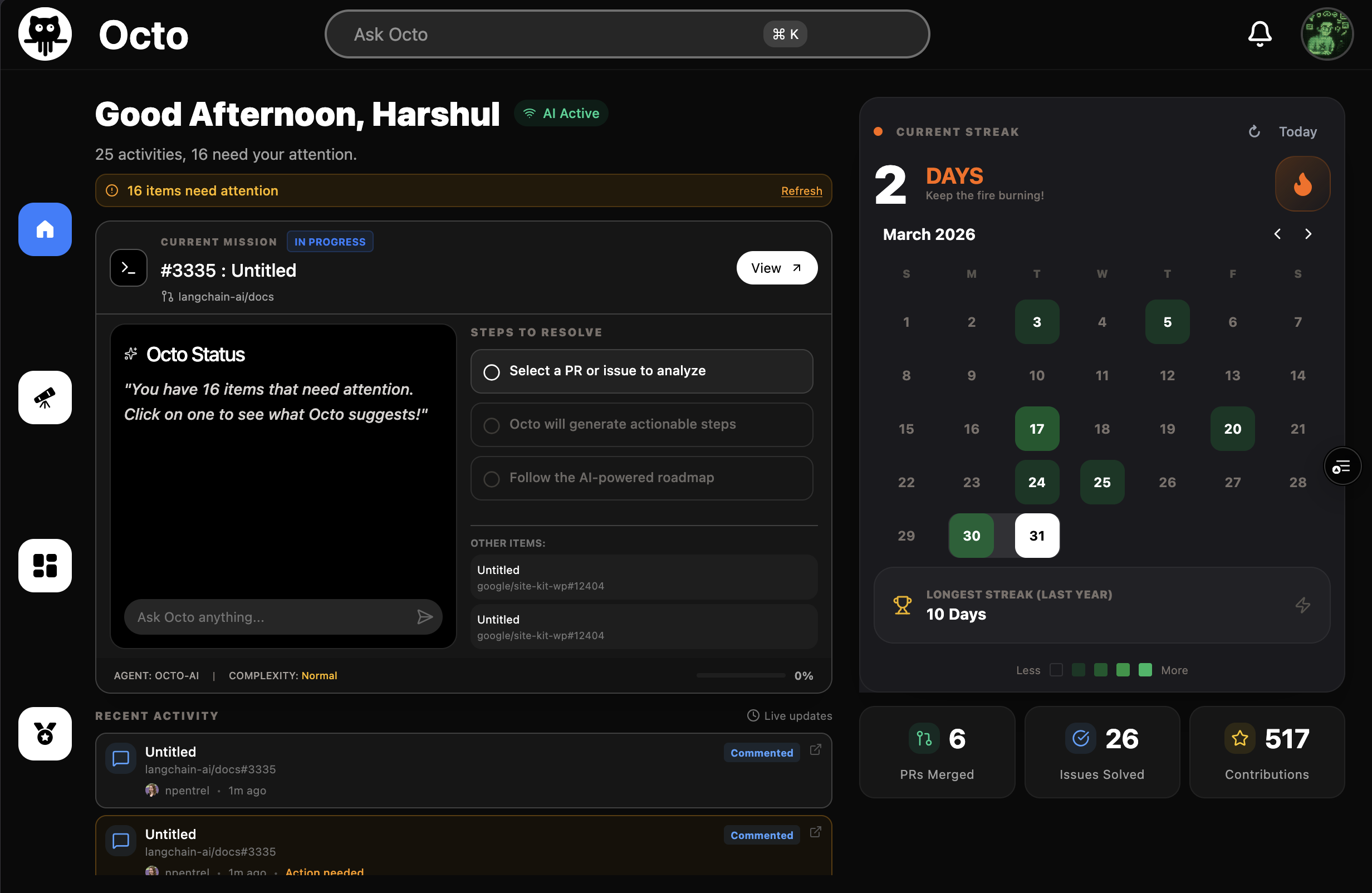Click the 6 PRs Merged card

pos(937,752)
